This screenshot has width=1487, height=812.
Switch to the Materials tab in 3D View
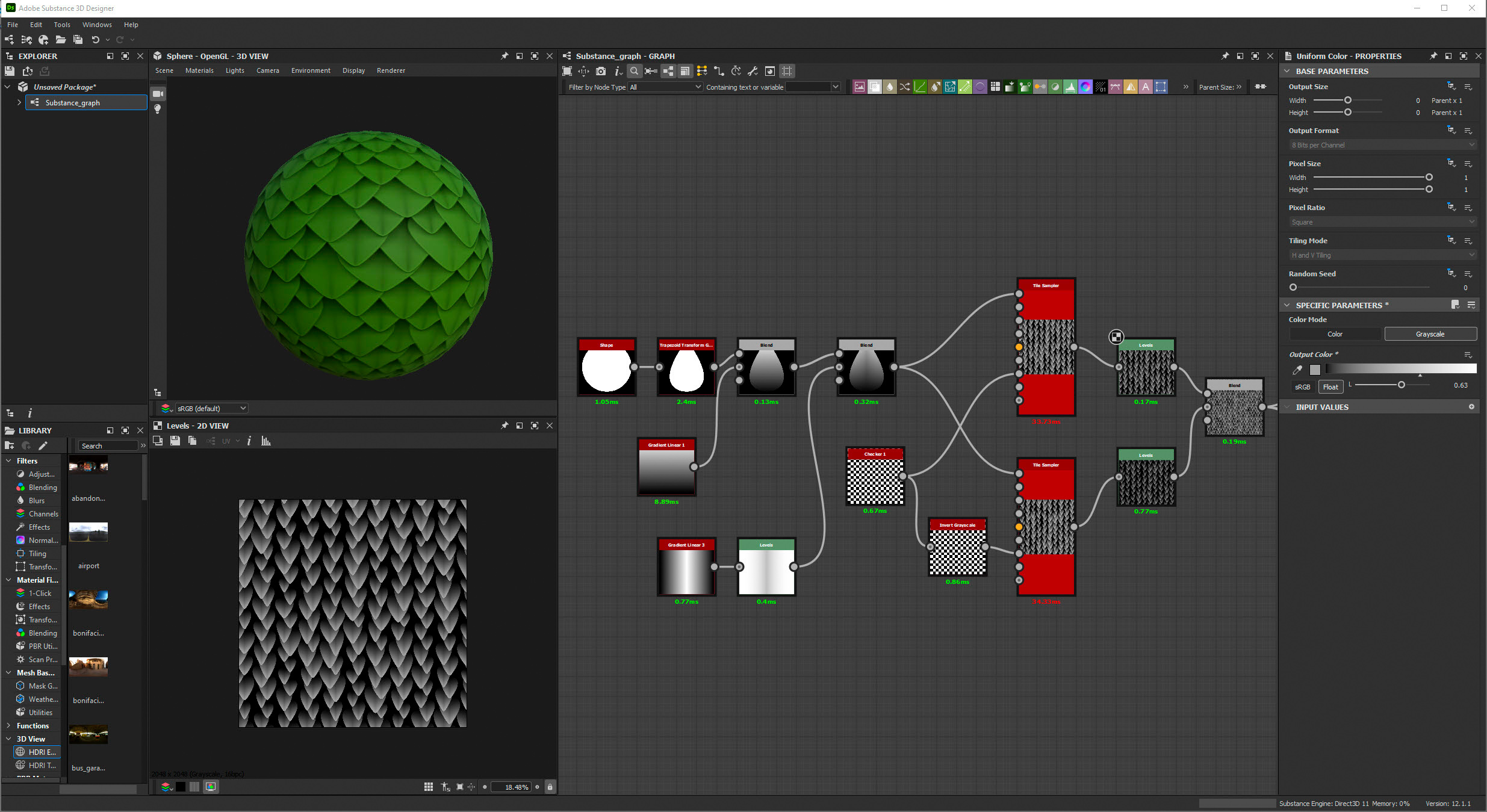pyautogui.click(x=199, y=70)
